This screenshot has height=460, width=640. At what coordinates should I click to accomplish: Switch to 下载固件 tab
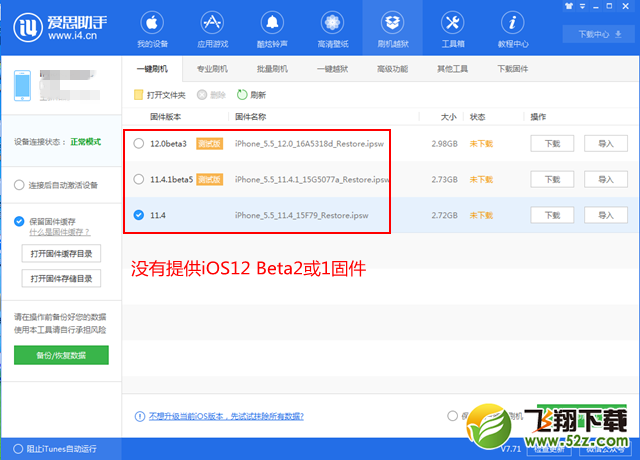[513, 69]
